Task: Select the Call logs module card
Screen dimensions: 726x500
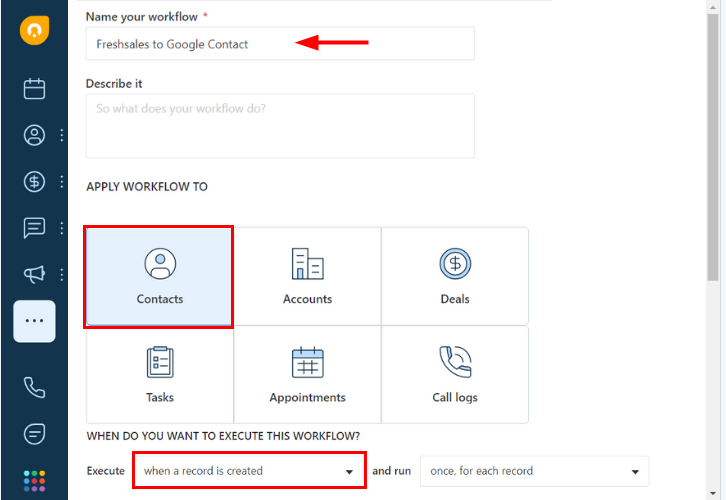Action: click(x=455, y=375)
